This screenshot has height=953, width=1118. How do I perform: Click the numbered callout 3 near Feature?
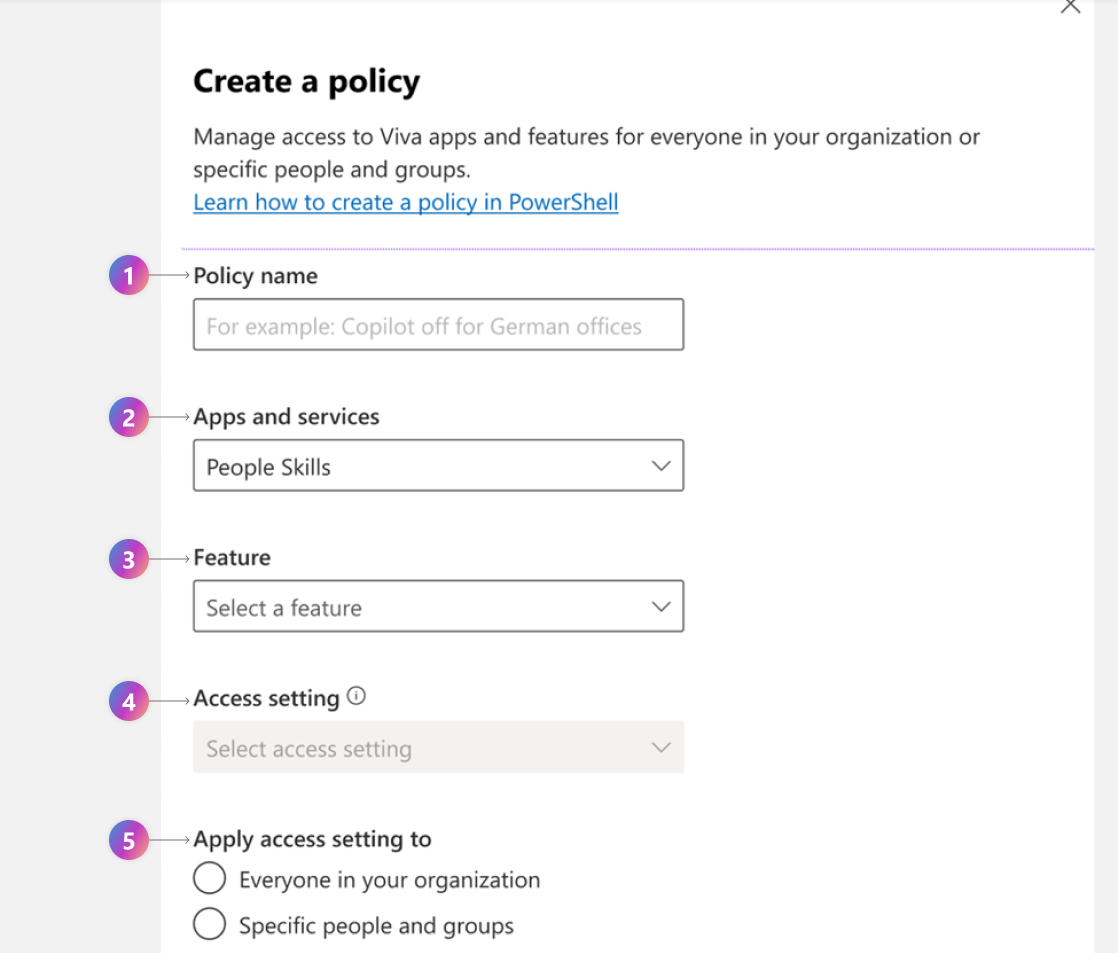tap(128, 559)
